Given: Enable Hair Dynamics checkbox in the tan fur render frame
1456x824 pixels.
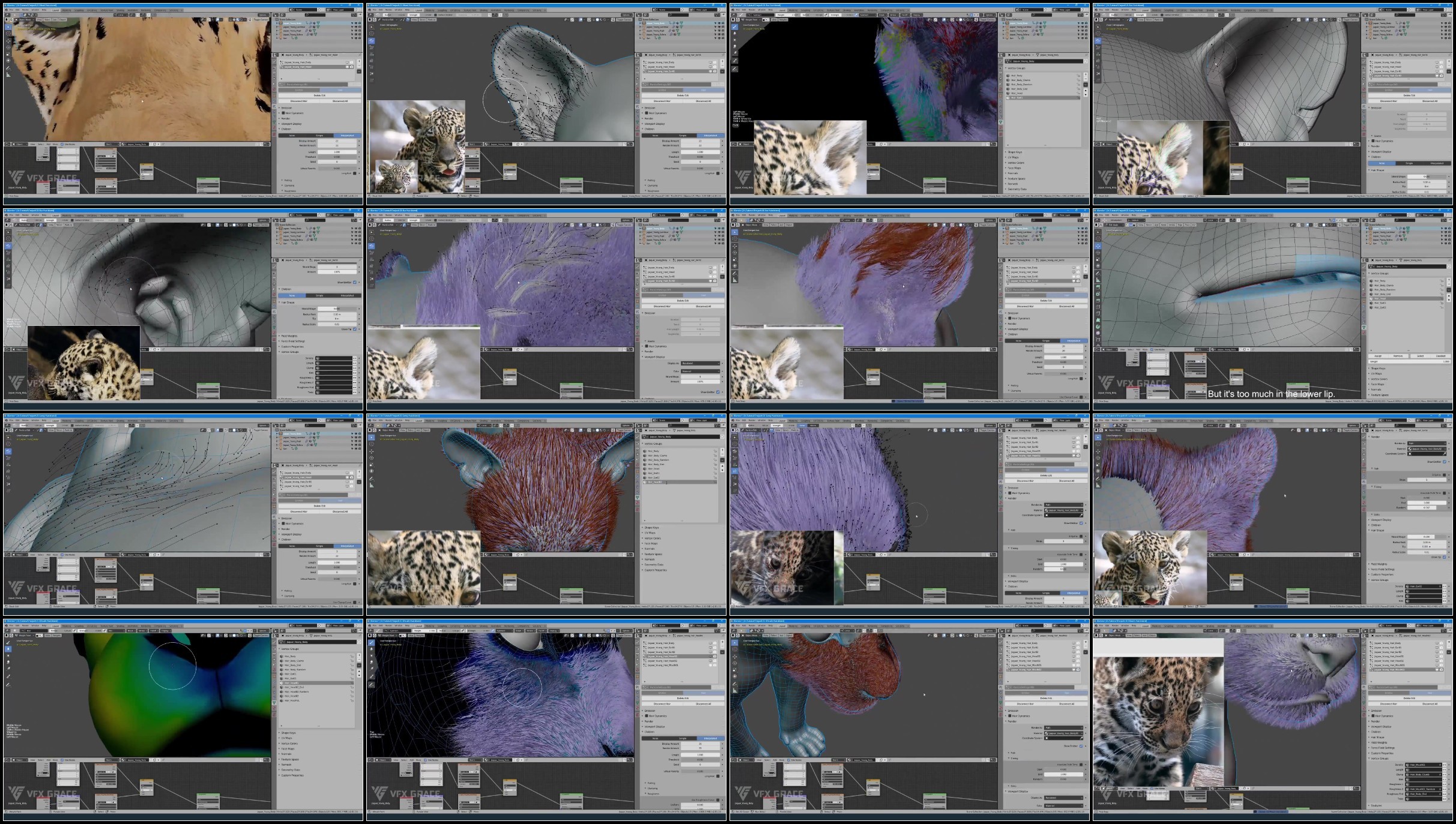Looking at the screenshot, I should tap(283, 113).
